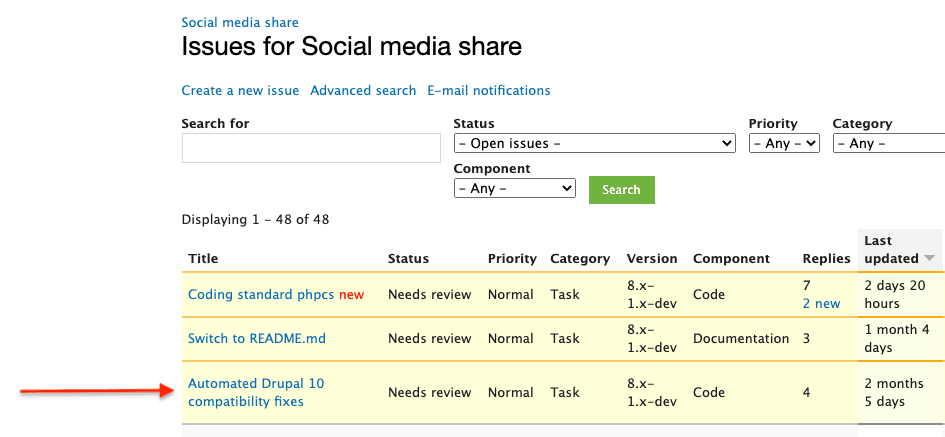
Task: Open the Component dropdown
Action: [x=515, y=188]
